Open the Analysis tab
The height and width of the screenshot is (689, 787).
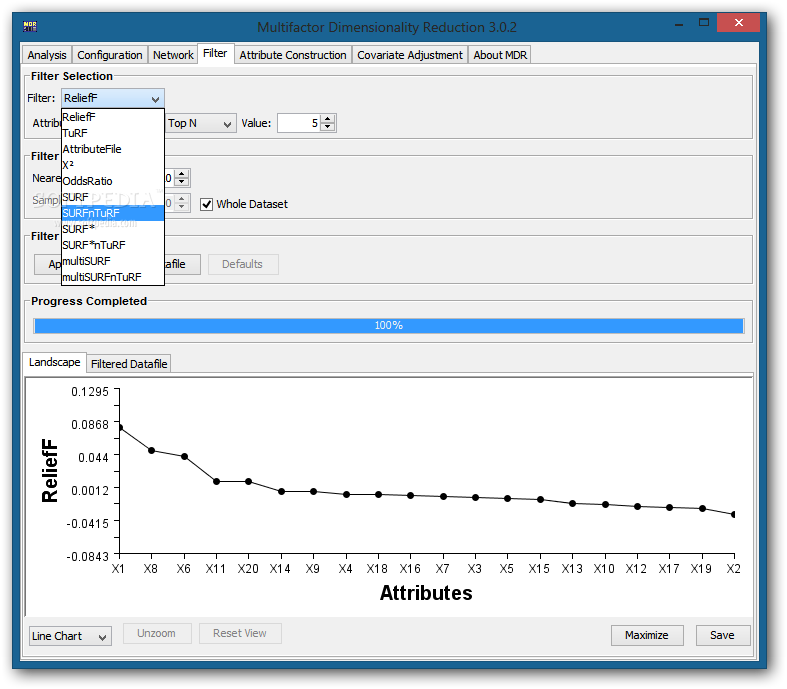(x=47, y=55)
